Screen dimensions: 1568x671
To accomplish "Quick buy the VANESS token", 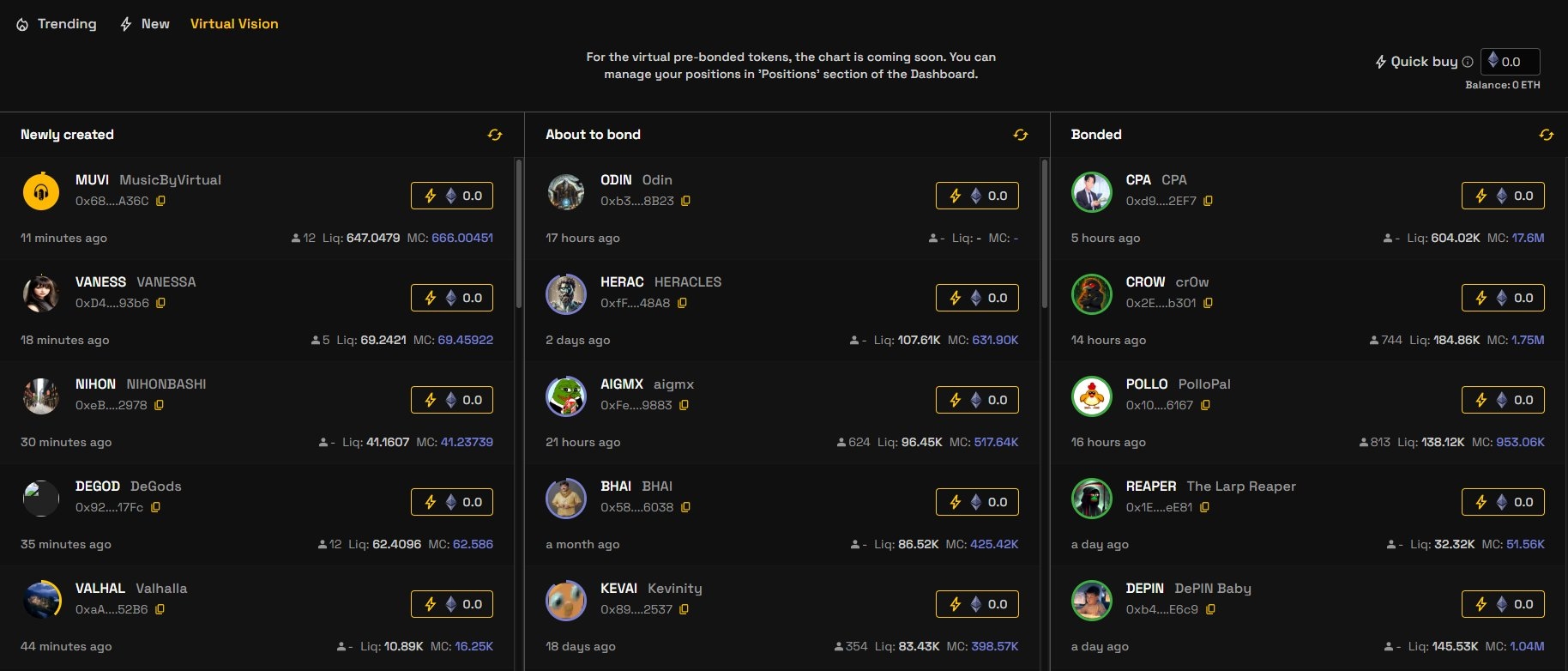I will pos(452,298).
